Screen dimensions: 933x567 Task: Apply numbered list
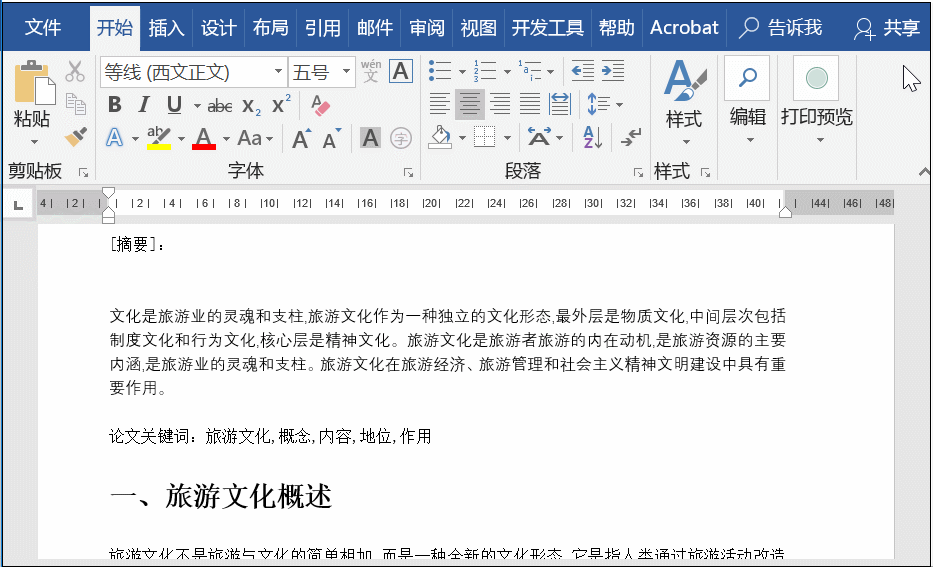pos(485,71)
